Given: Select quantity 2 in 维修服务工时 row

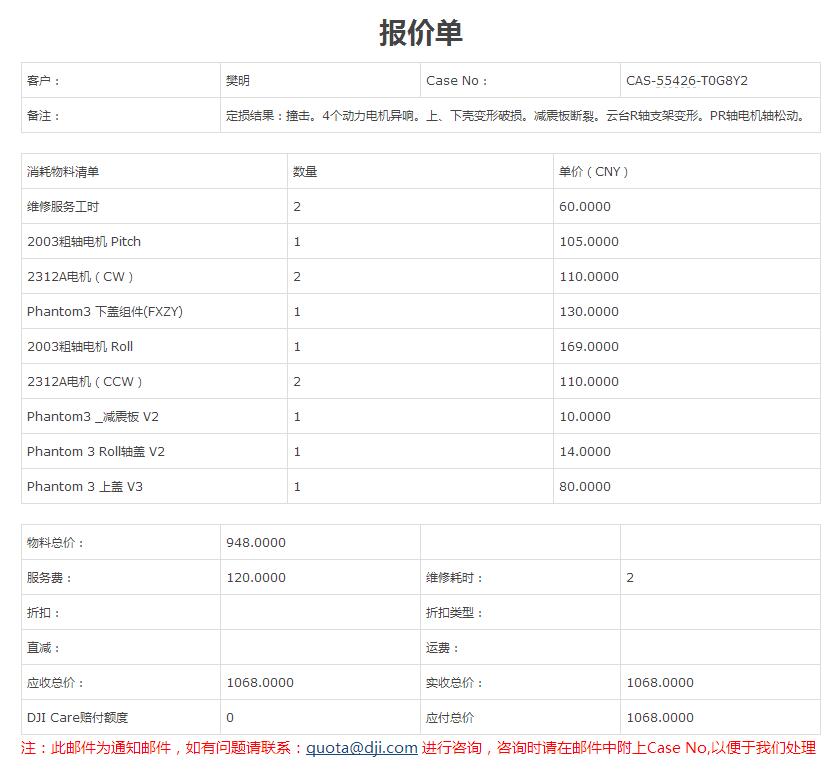Looking at the screenshot, I should point(297,207).
